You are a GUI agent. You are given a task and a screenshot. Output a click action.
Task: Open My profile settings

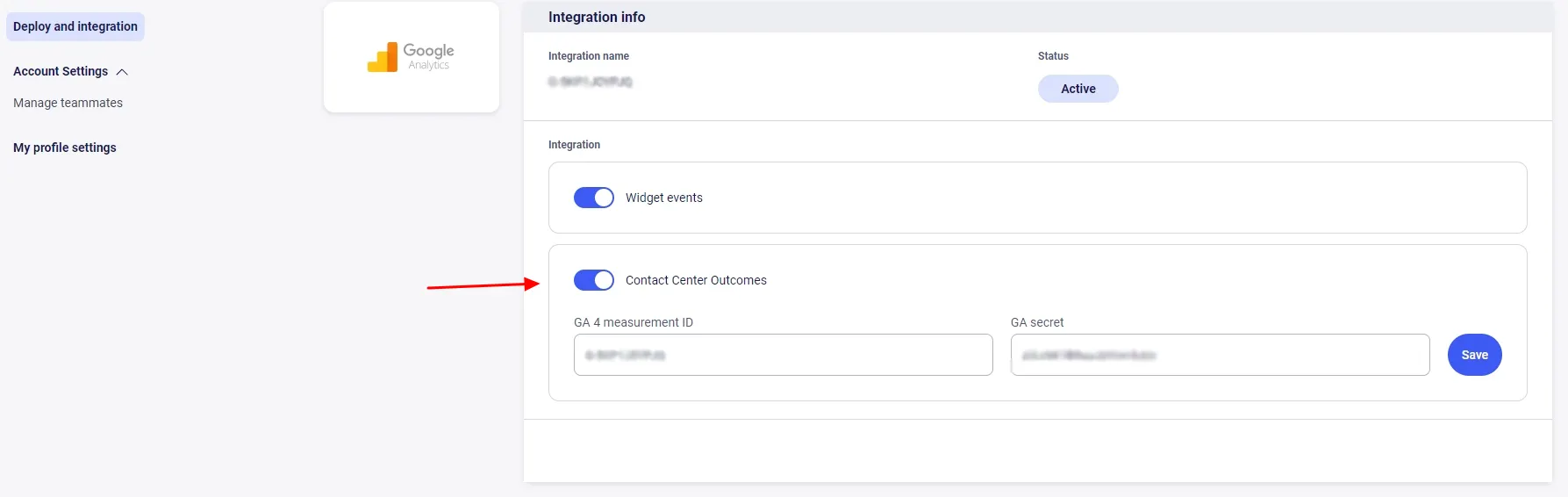tap(64, 148)
